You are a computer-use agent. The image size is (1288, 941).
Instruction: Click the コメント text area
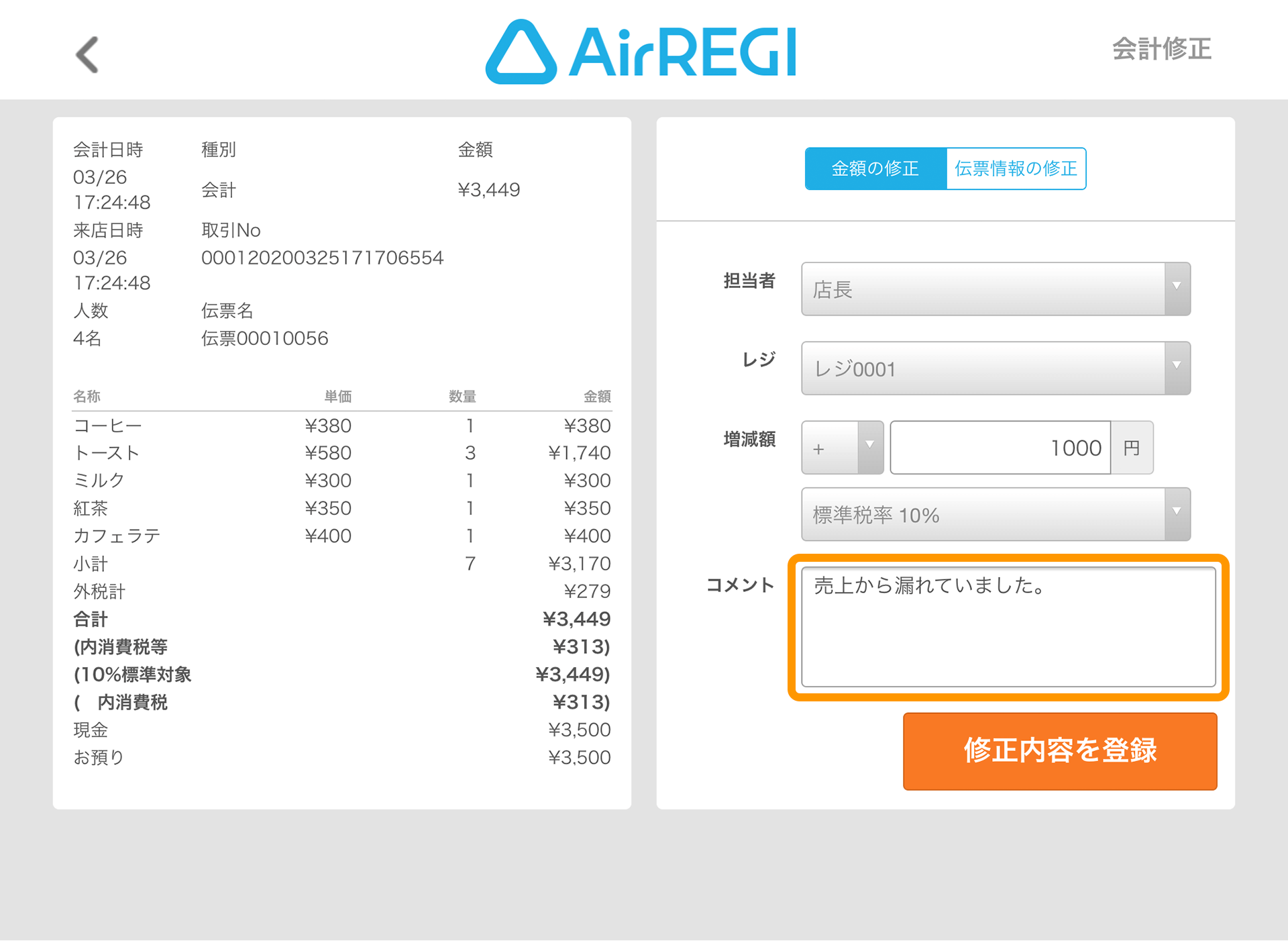(x=1008, y=627)
